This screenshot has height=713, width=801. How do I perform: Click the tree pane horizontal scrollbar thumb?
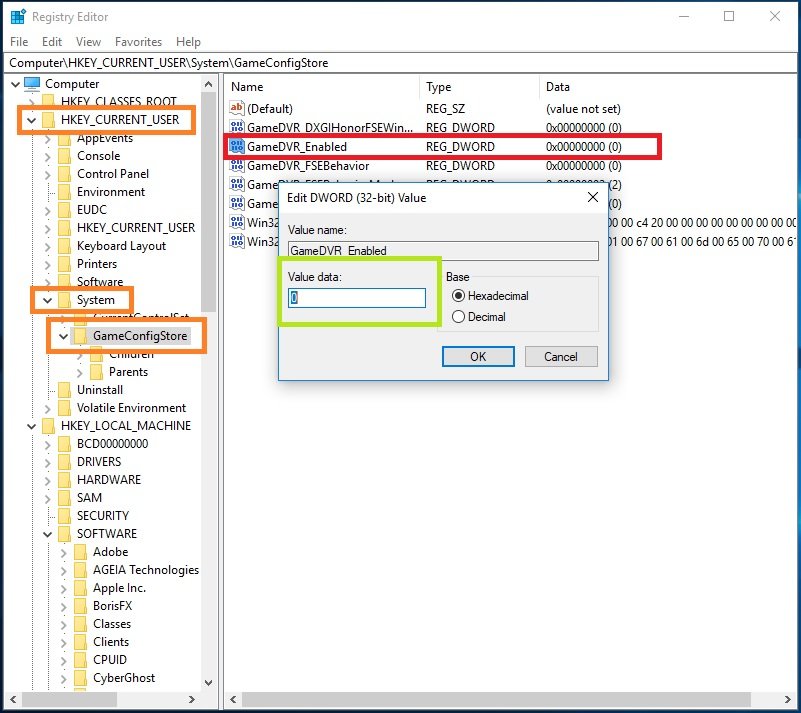click(69, 699)
